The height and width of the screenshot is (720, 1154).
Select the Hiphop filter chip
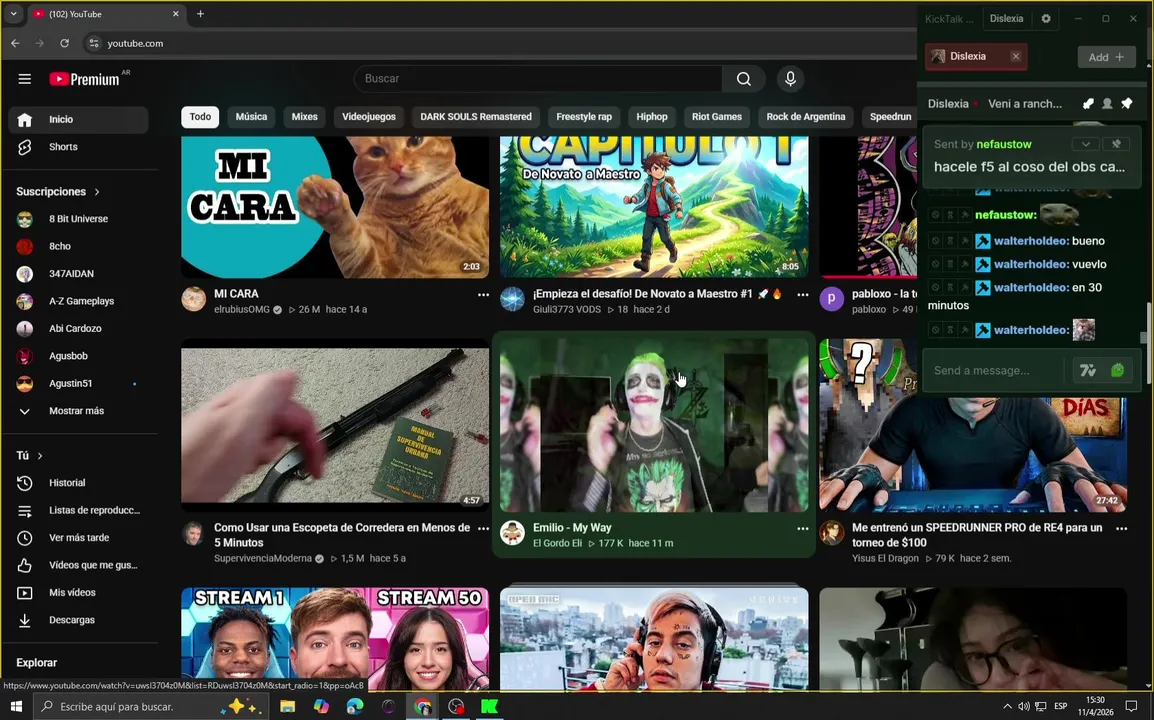tap(652, 117)
